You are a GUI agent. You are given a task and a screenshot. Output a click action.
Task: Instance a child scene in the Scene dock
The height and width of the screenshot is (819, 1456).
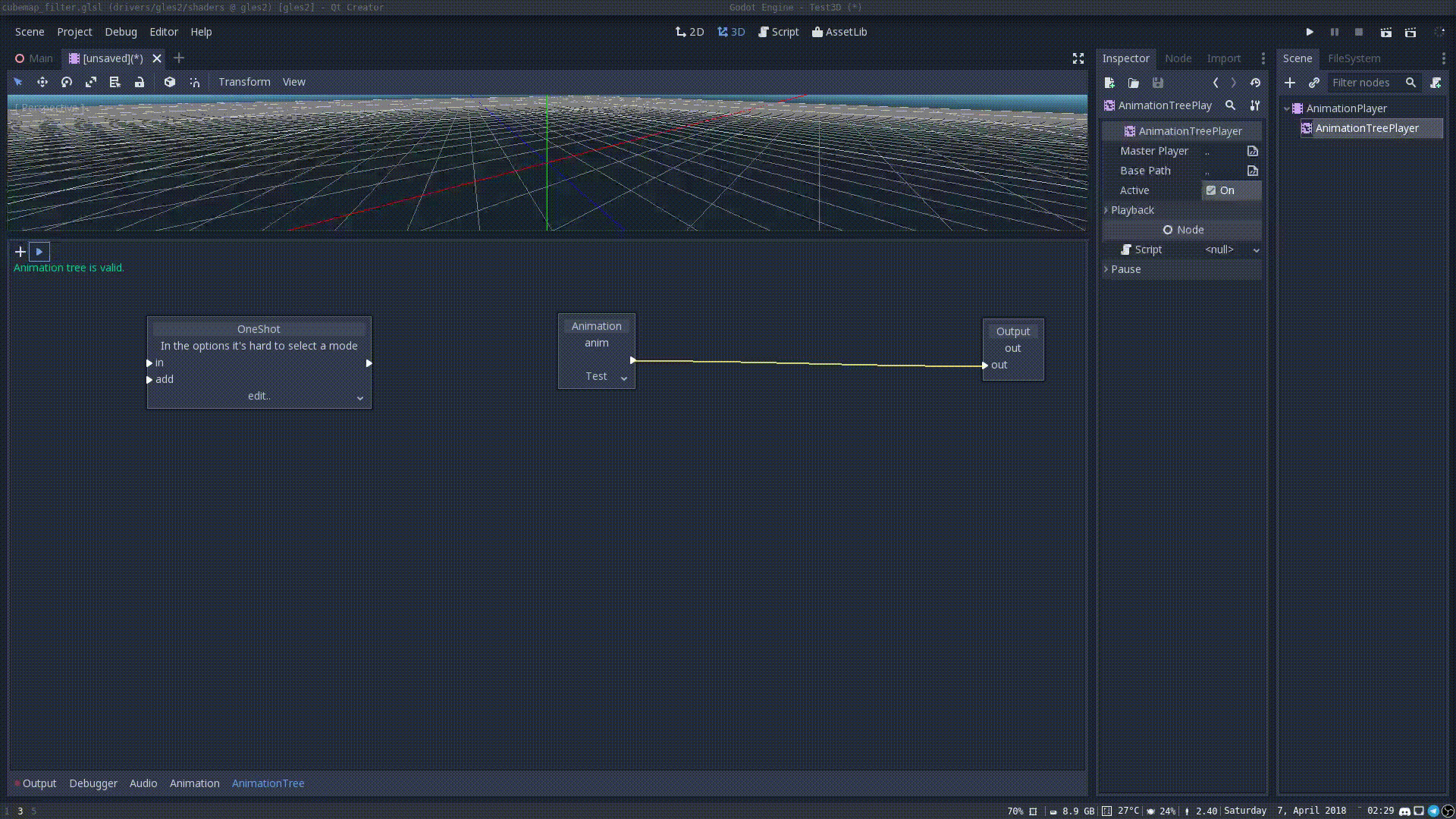(x=1315, y=83)
